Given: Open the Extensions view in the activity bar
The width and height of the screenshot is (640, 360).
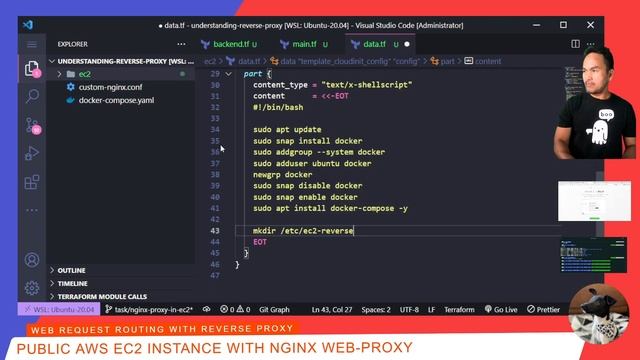Looking at the screenshot, I should (32, 182).
